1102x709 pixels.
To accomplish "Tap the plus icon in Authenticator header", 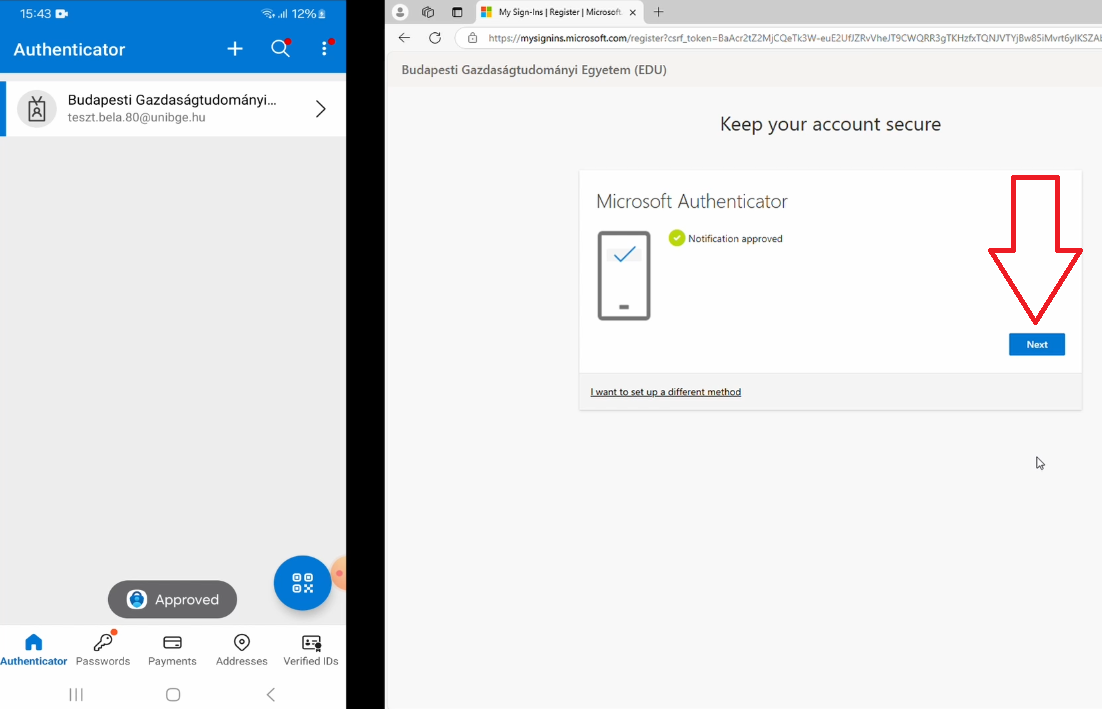I will coord(235,48).
